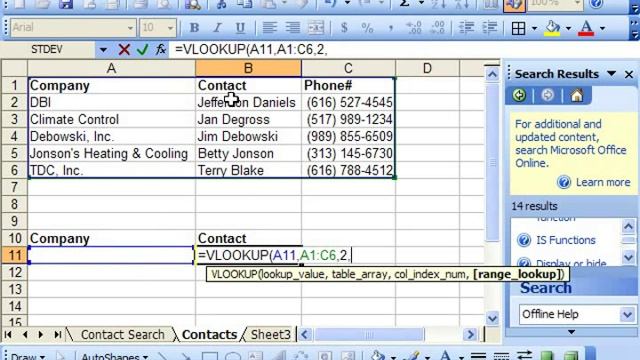Image resolution: width=640 pixels, height=360 pixels.
Task: Go to task pane Home
Action: click(x=577, y=96)
